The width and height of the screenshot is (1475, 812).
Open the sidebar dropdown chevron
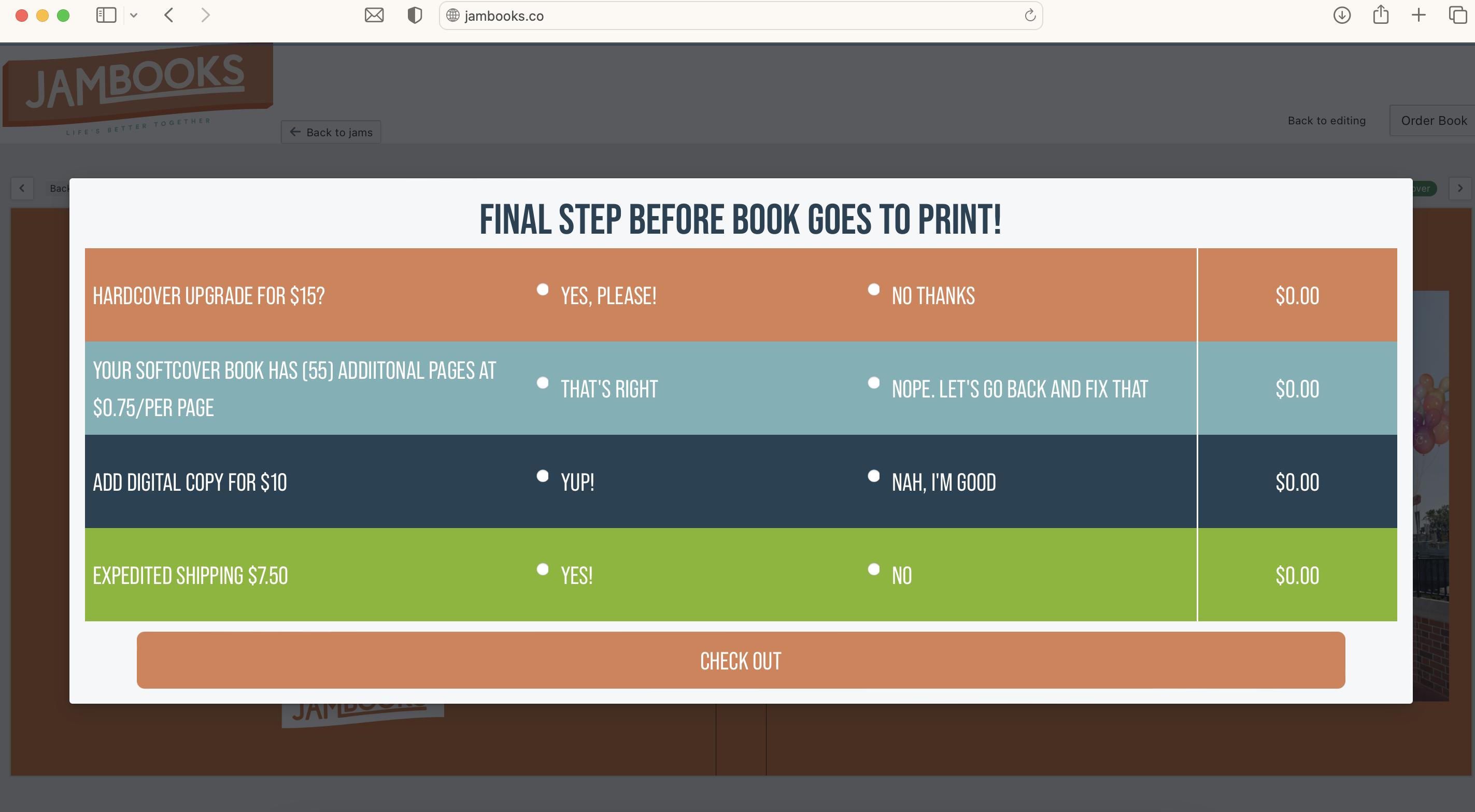point(135,15)
